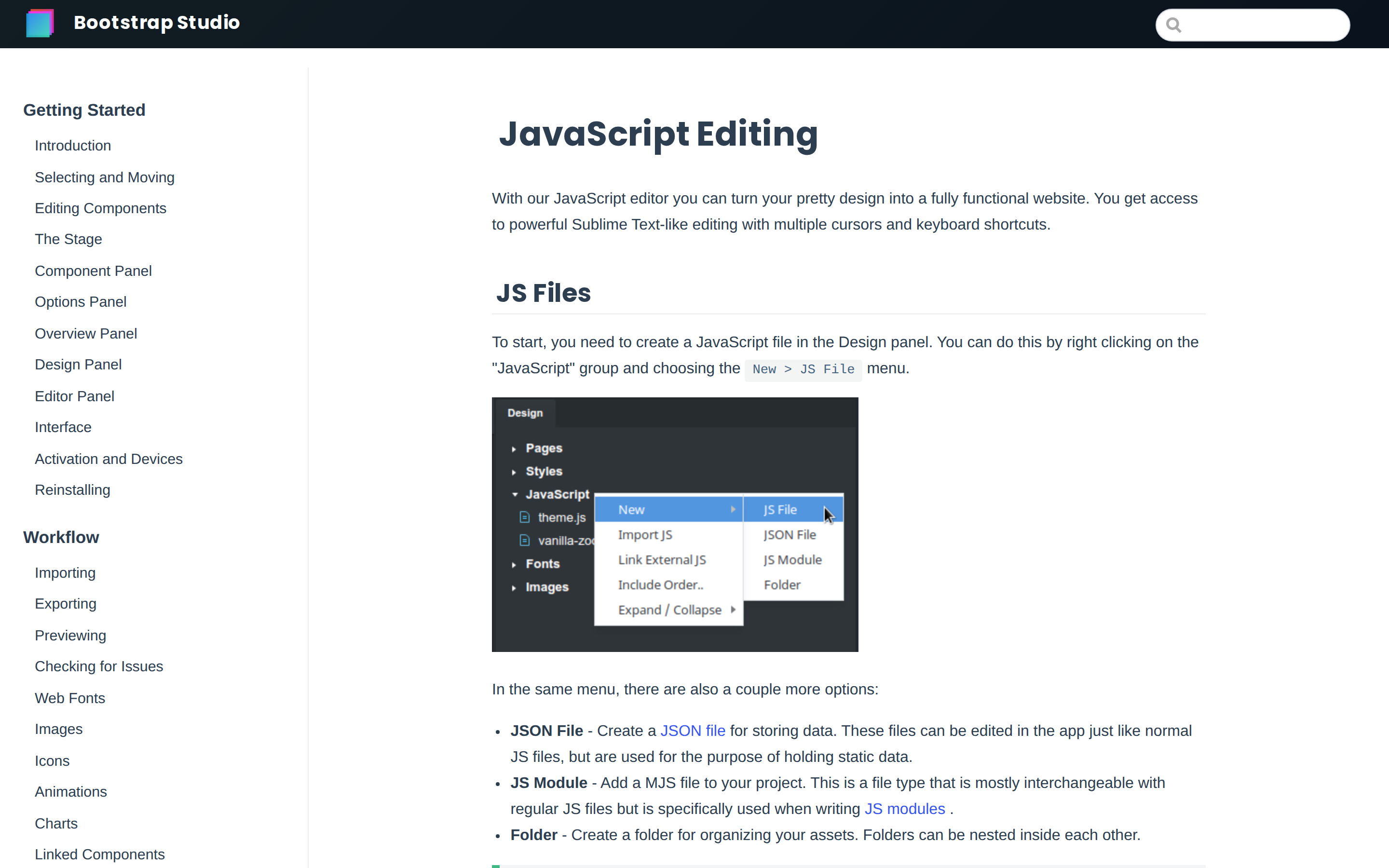Open Editor Panel docs
Screen dimensions: 1389x868
click(x=75, y=396)
